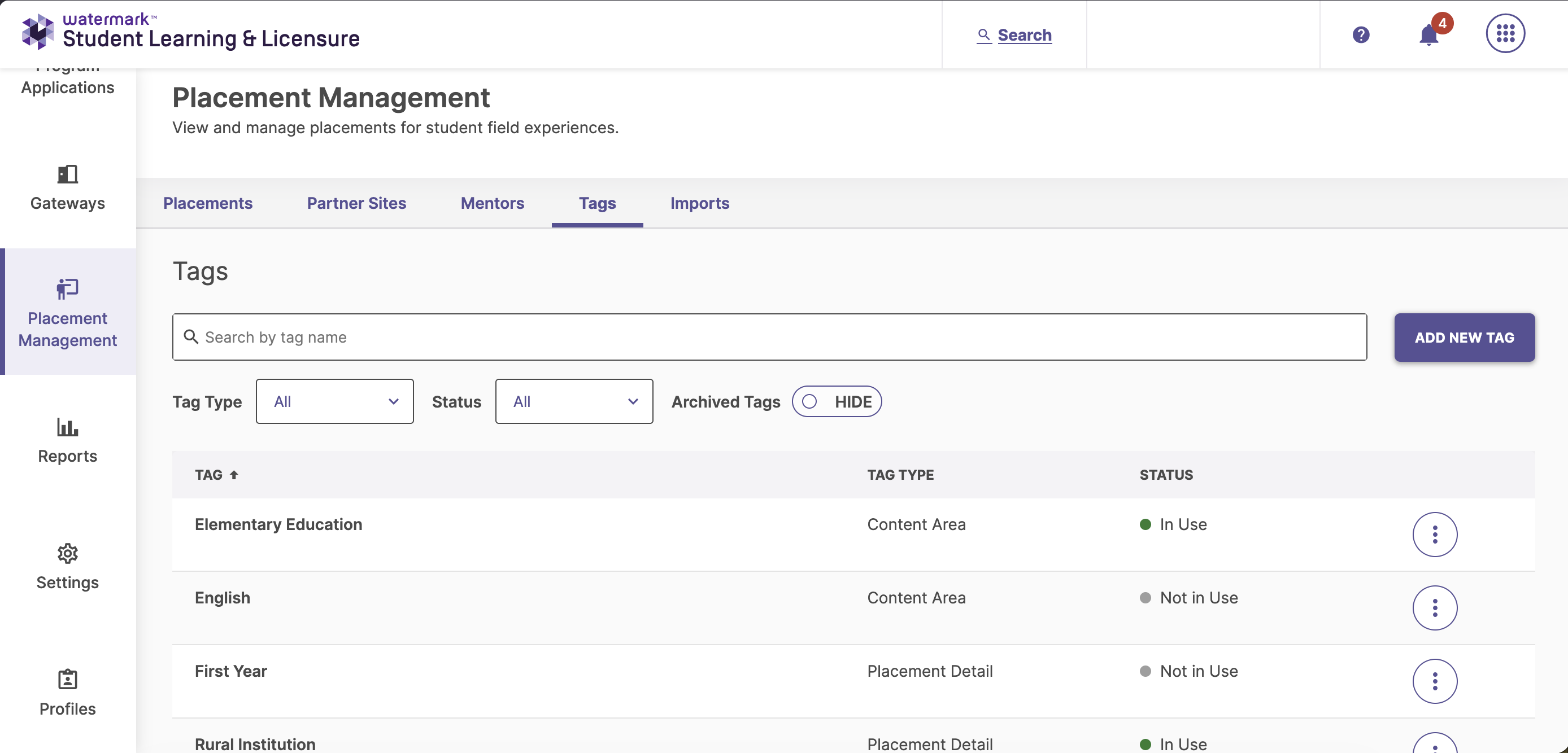Click Placement Detail in Rural Institution row

pos(930,745)
